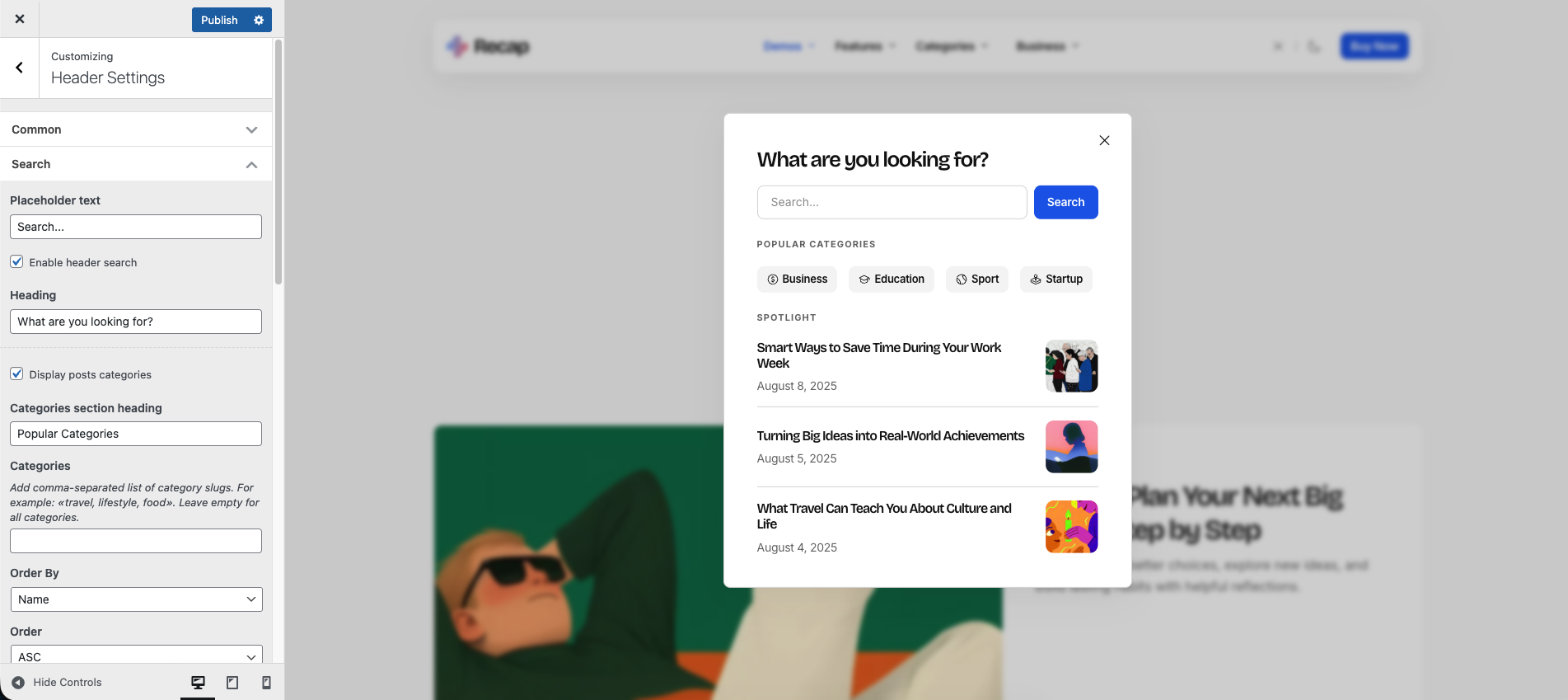Click the Publish button

click(x=219, y=20)
